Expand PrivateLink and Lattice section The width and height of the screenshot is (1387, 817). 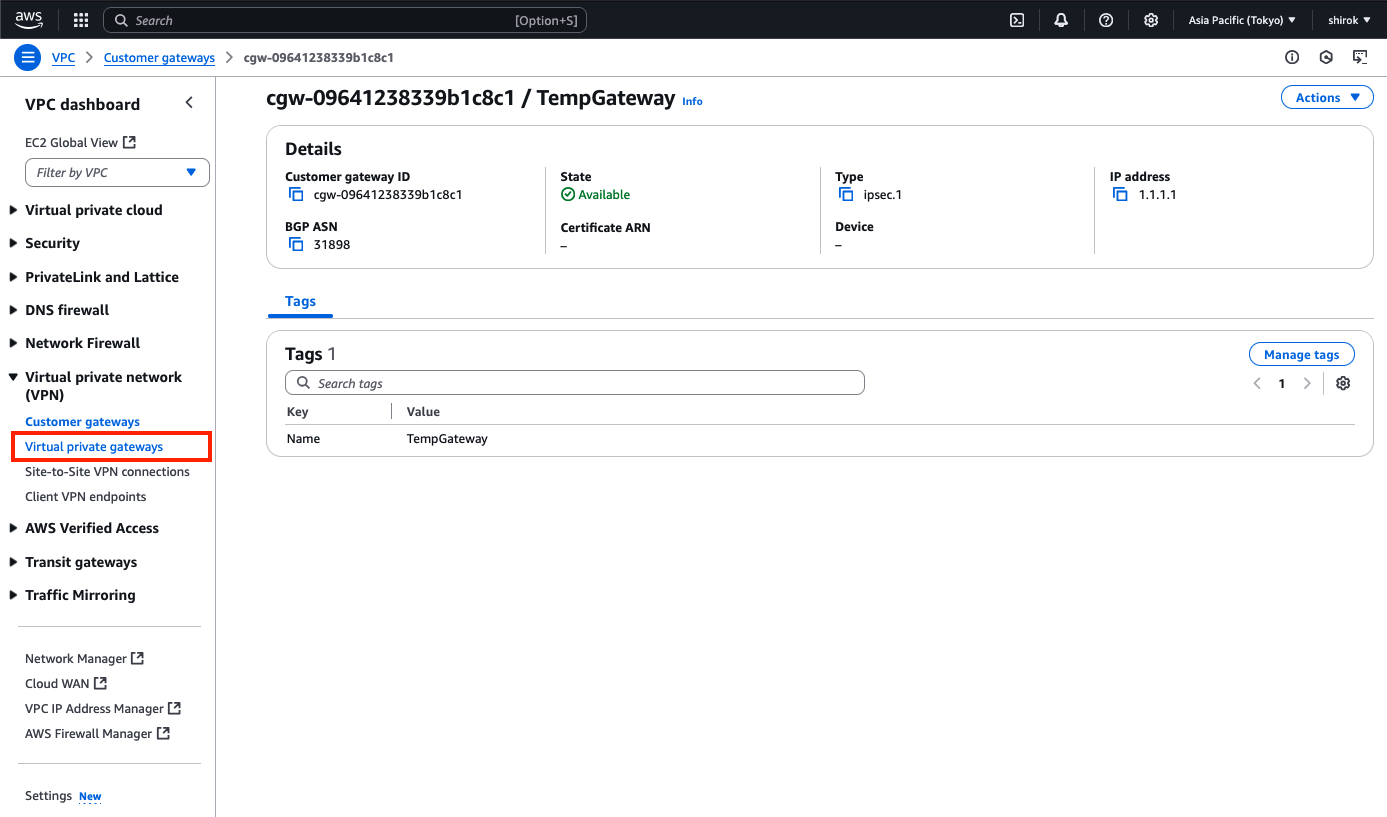pyautogui.click(x=13, y=277)
